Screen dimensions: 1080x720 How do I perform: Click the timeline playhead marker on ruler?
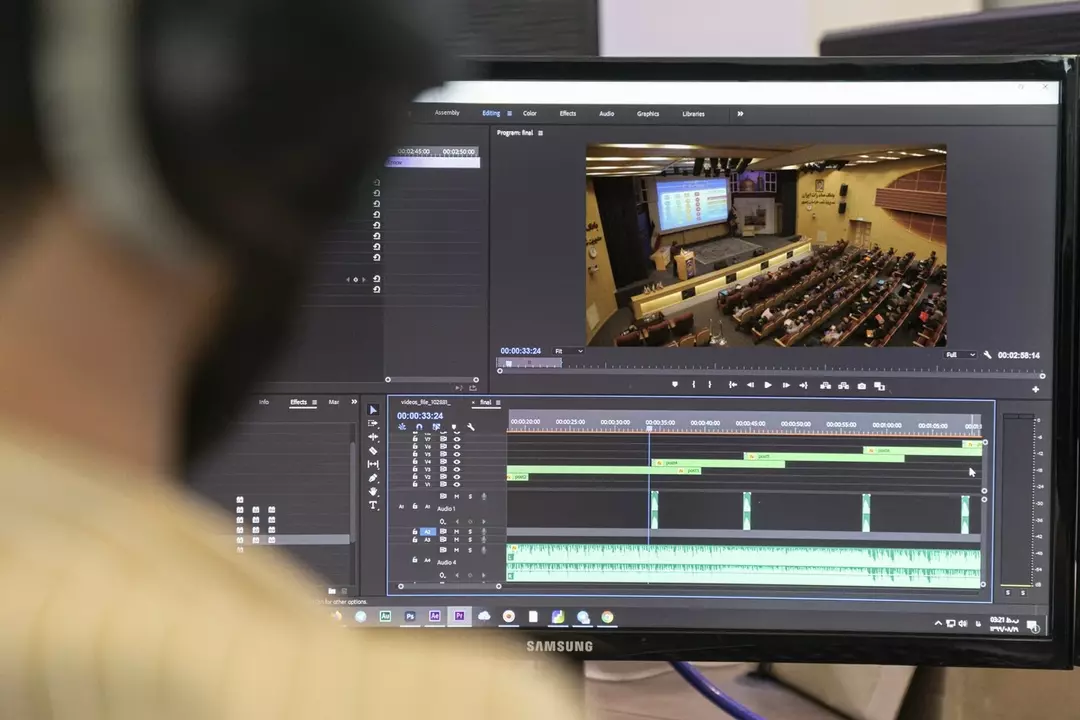tap(649, 429)
